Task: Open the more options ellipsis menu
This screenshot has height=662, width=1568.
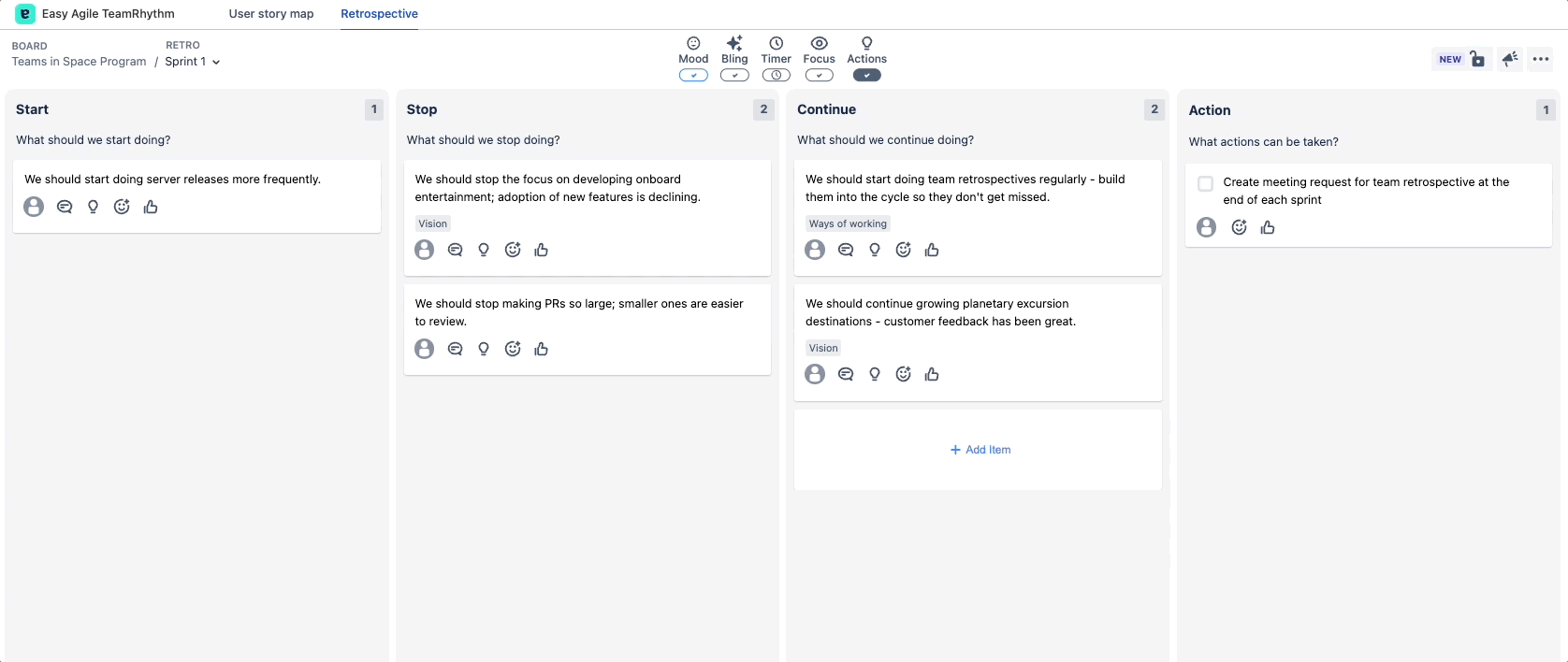Action: tap(1541, 59)
